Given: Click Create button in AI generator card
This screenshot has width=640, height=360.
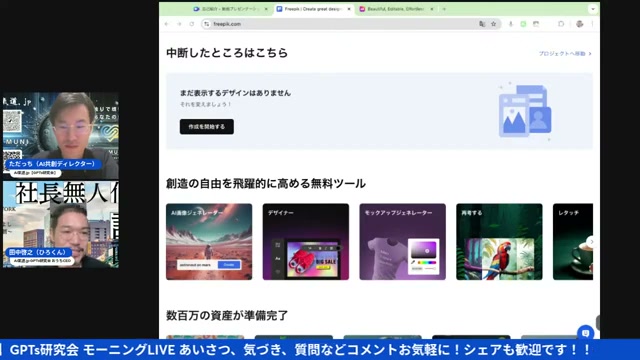Looking at the screenshot, I should pyautogui.click(x=229, y=265).
